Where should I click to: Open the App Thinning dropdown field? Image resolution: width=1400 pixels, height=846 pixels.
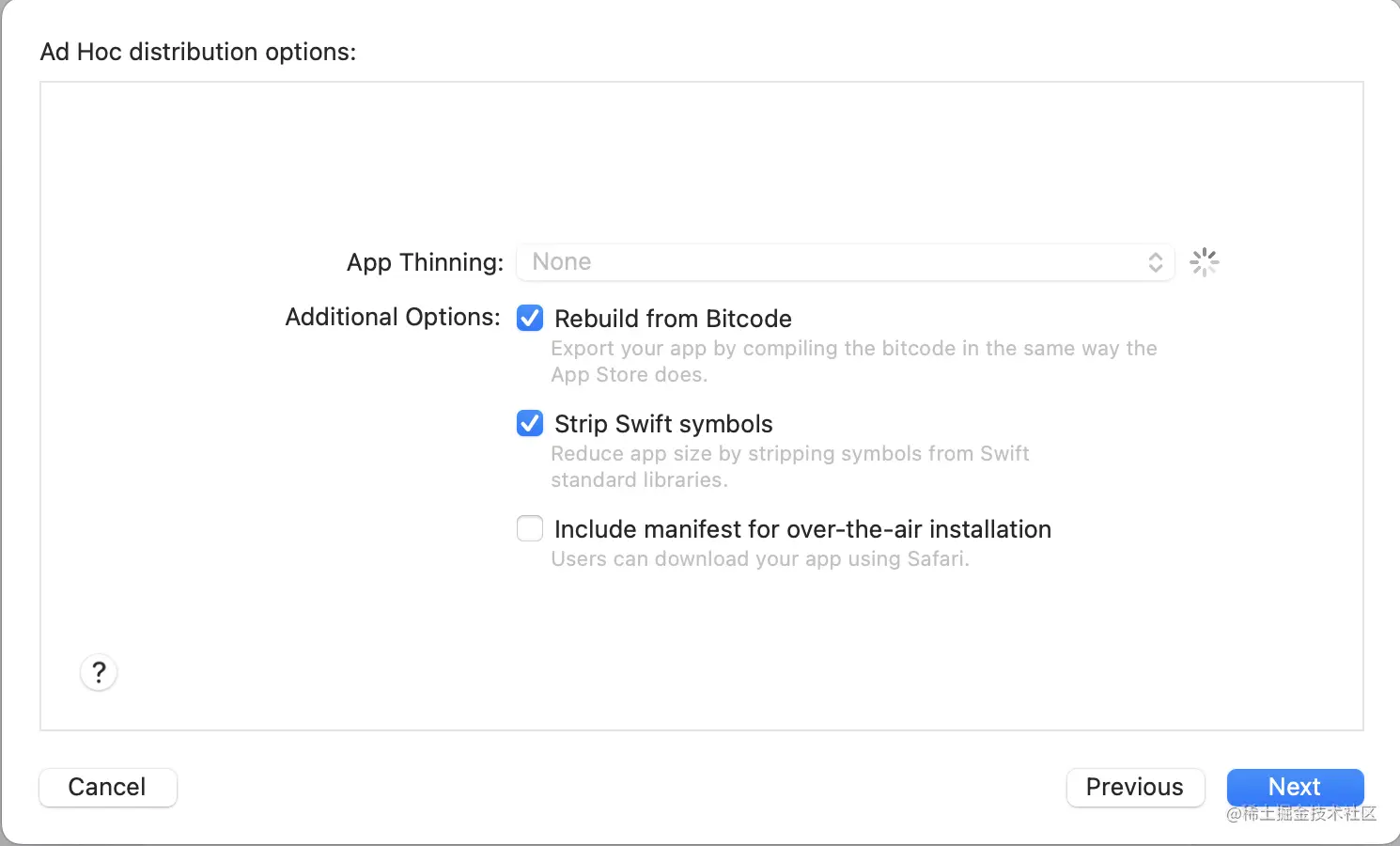[x=844, y=262]
